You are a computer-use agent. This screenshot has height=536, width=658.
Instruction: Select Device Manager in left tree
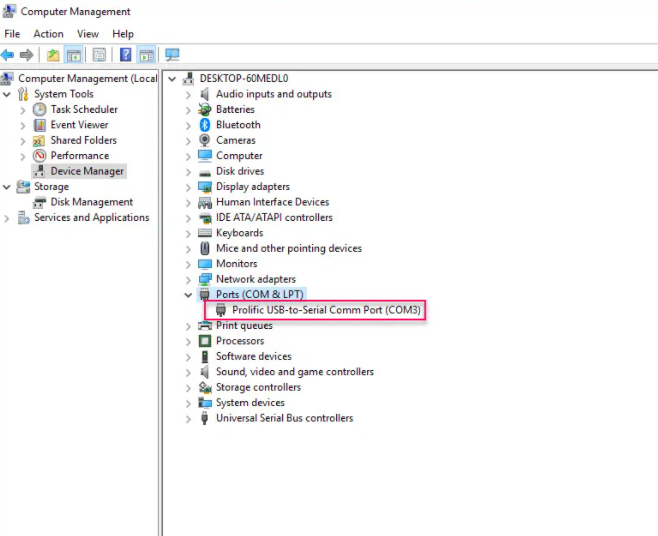(87, 171)
